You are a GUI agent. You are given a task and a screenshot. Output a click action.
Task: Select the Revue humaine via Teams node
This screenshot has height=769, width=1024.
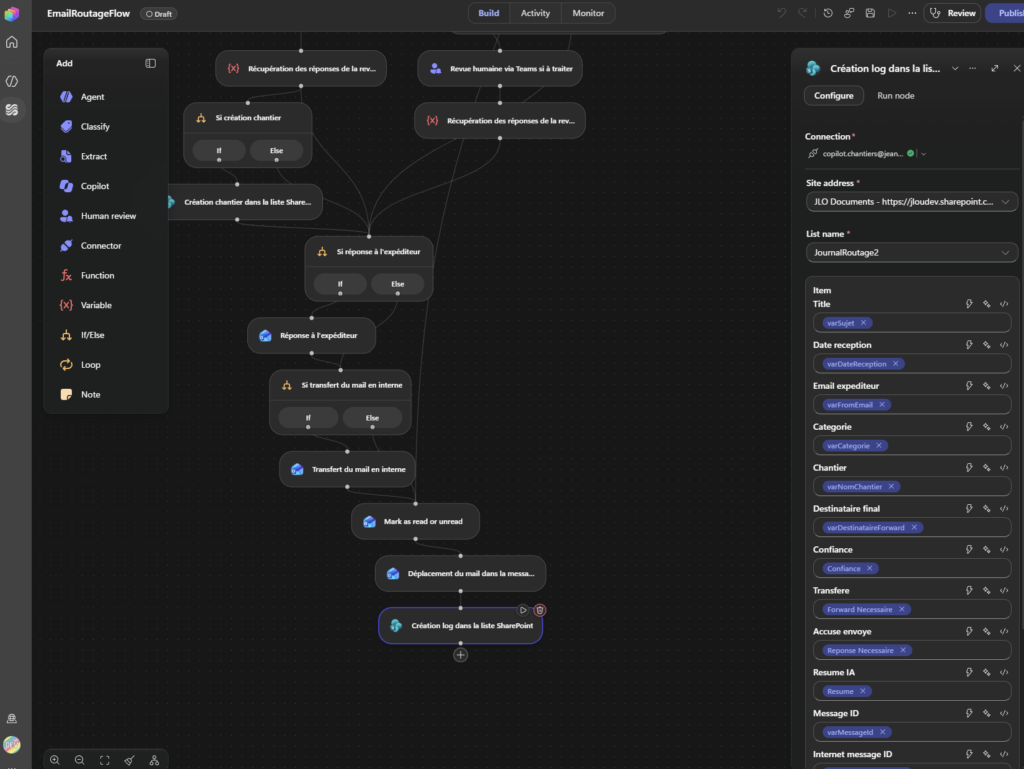[x=500, y=69]
